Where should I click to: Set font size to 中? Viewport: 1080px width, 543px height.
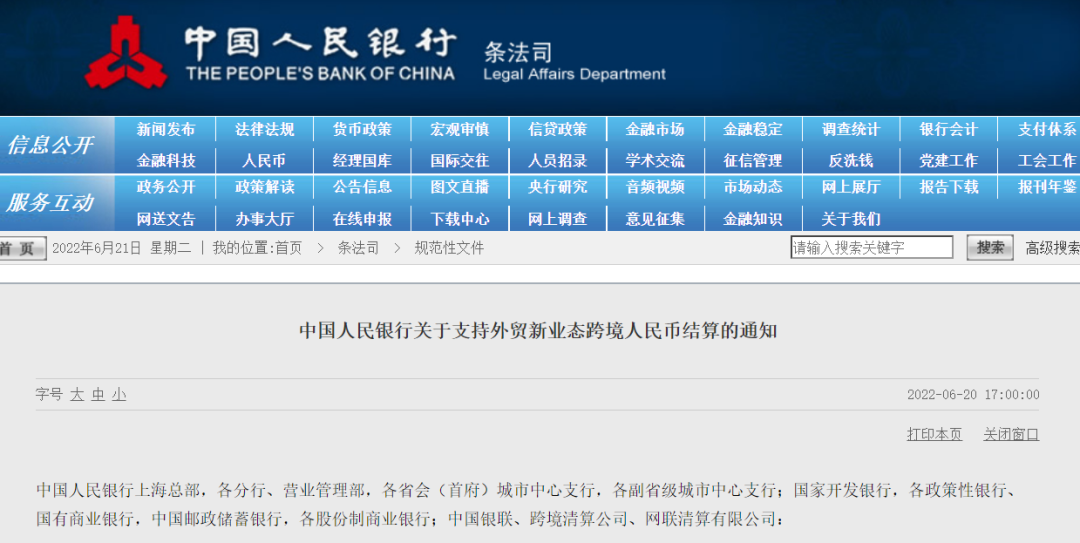98,395
